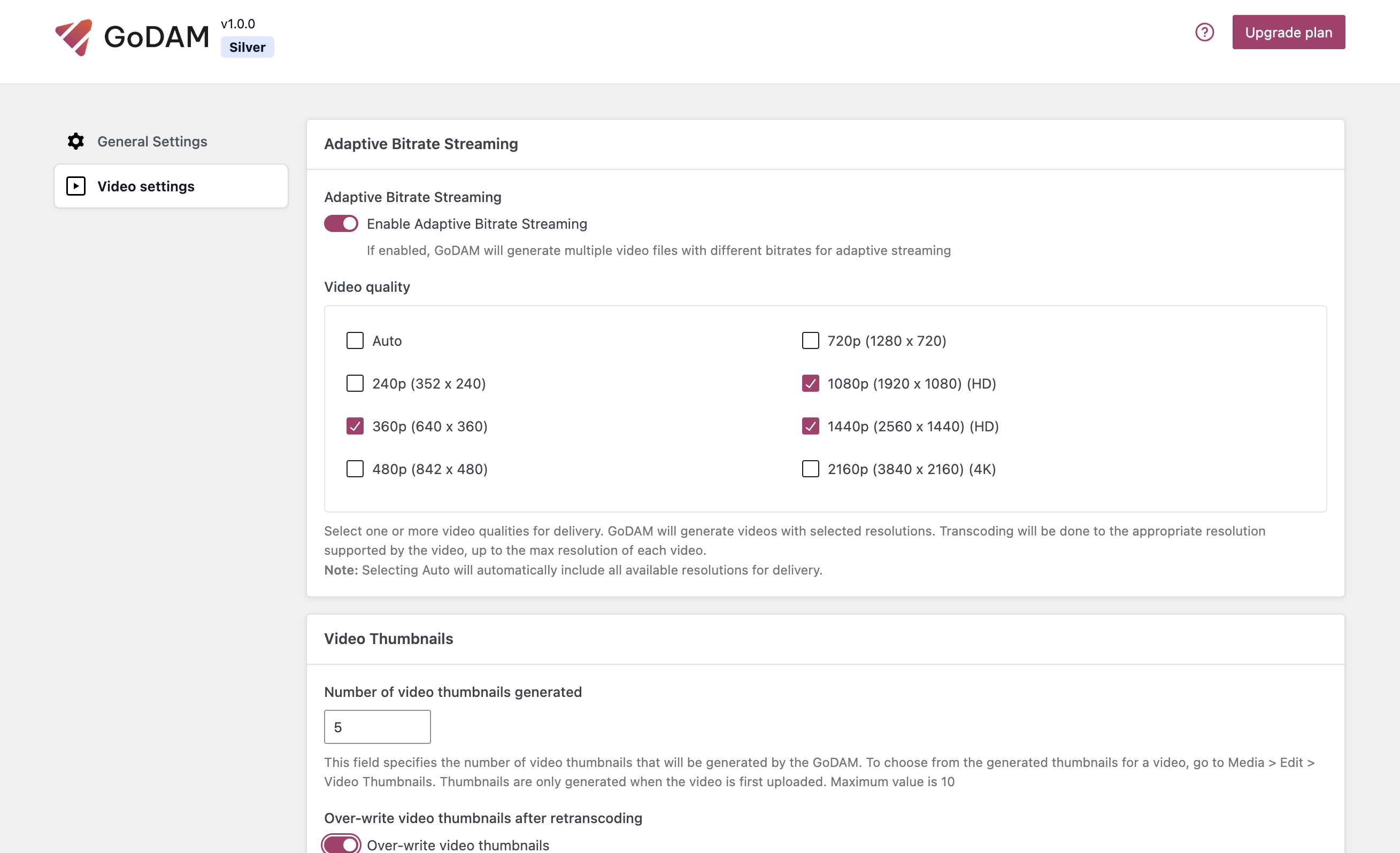Click the GoDAM logo icon

(75, 36)
